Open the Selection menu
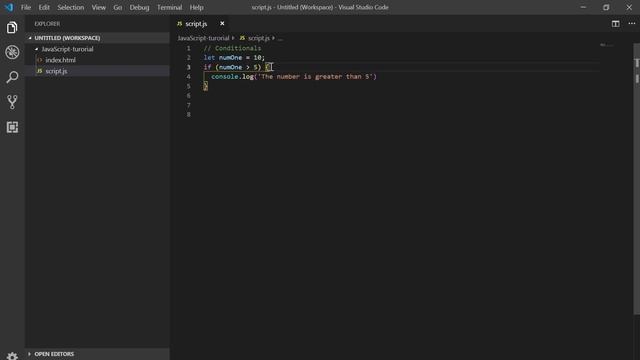The width and height of the screenshot is (640, 360). click(71, 7)
